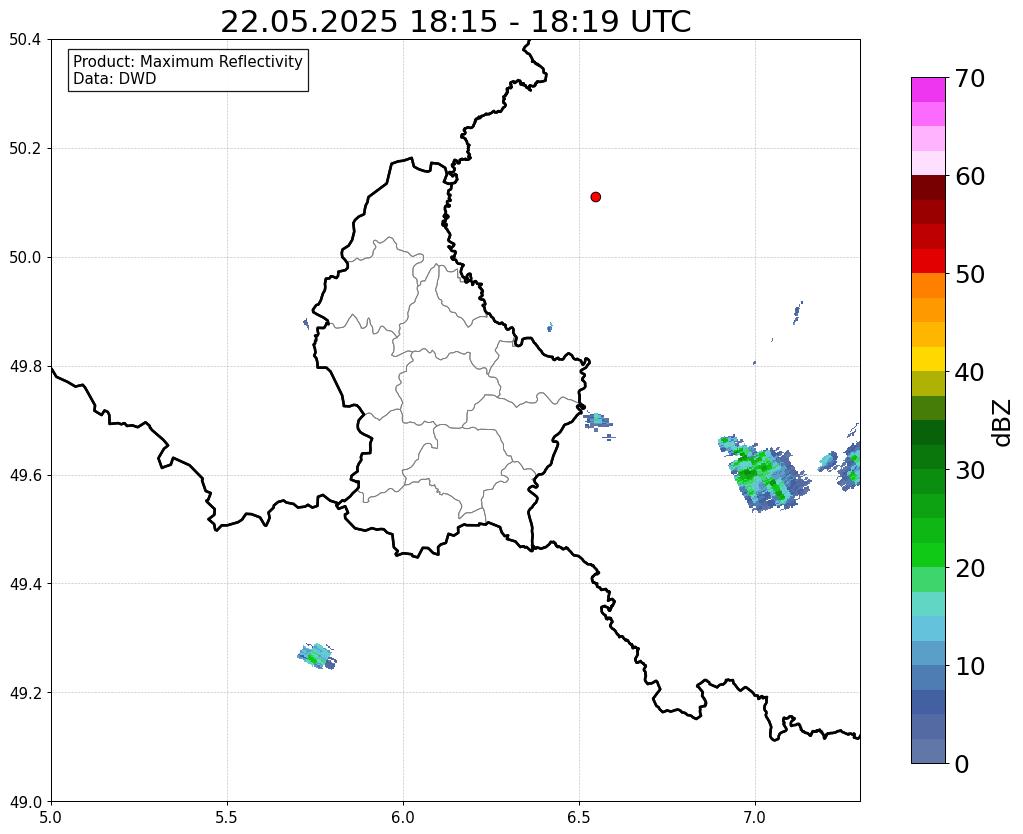Pick the dark maroon 60 dBZ segment

pos(928,188)
